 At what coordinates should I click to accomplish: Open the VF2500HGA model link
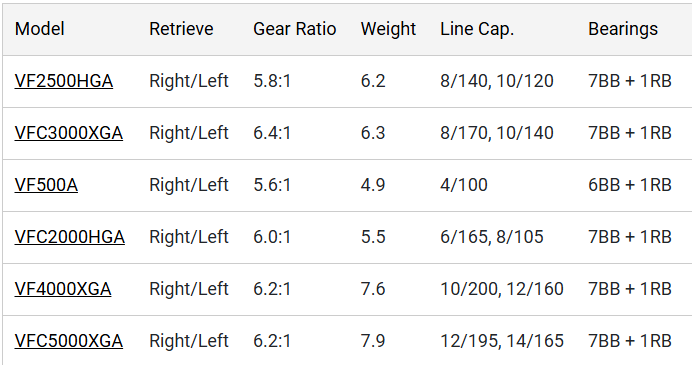64,81
